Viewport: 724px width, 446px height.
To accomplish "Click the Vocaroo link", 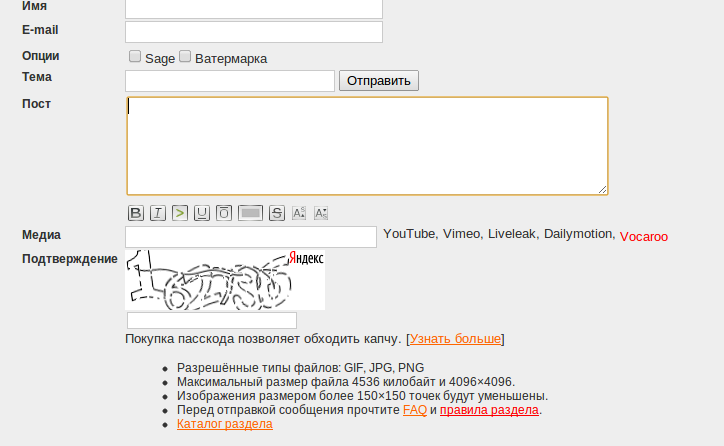I will click(644, 237).
